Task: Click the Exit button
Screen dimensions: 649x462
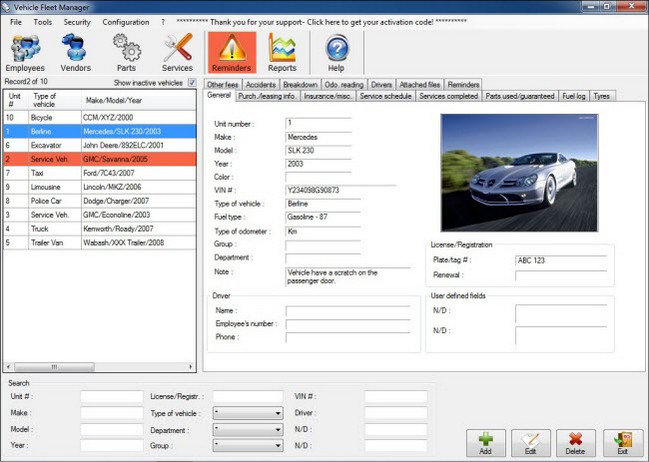Action: [623, 442]
